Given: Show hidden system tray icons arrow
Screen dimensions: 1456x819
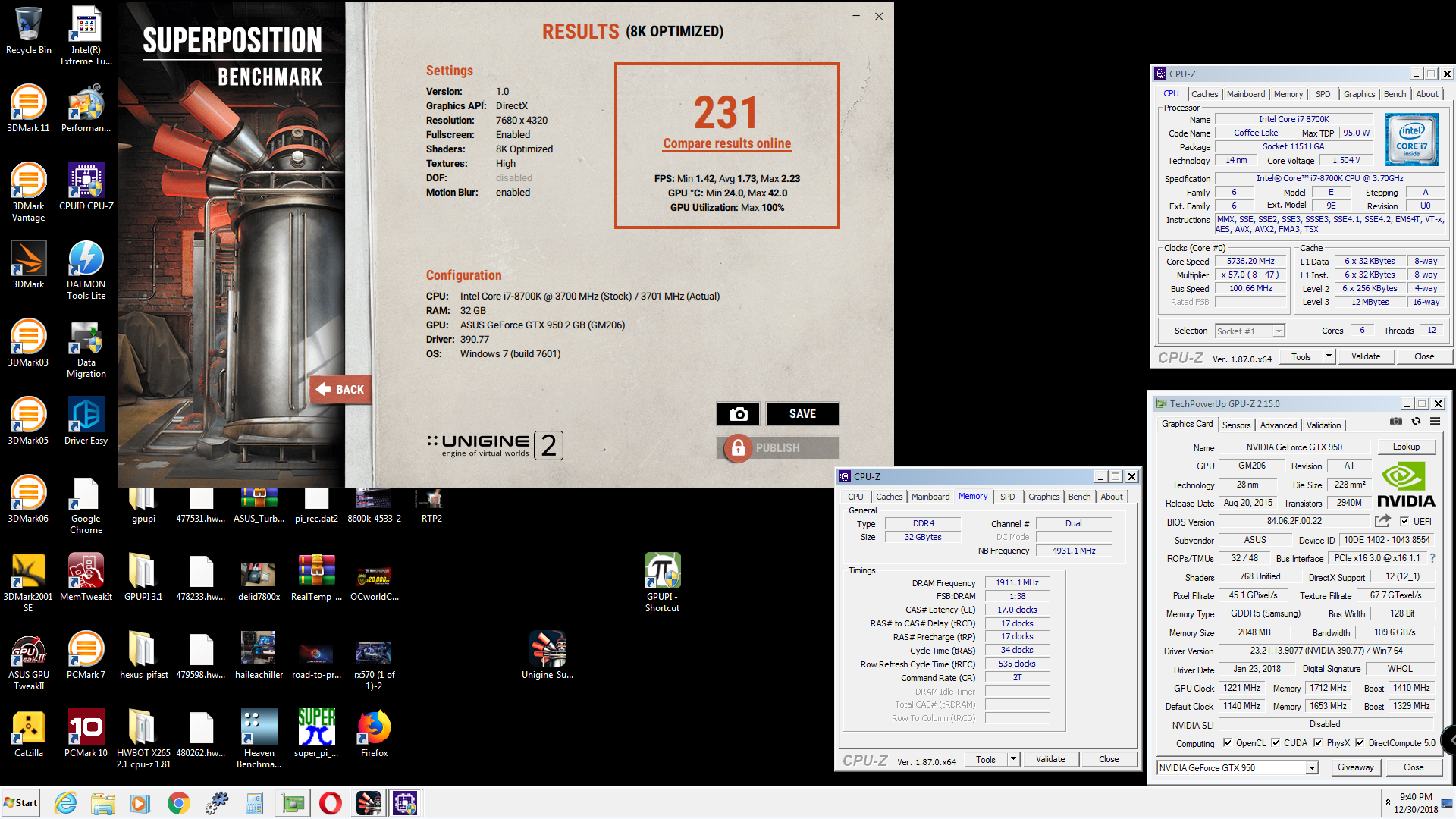Looking at the screenshot, I should tap(1388, 802).
